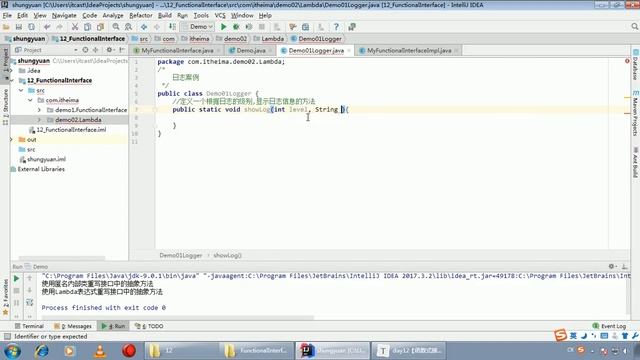Open the Event Log

[609, 326]
